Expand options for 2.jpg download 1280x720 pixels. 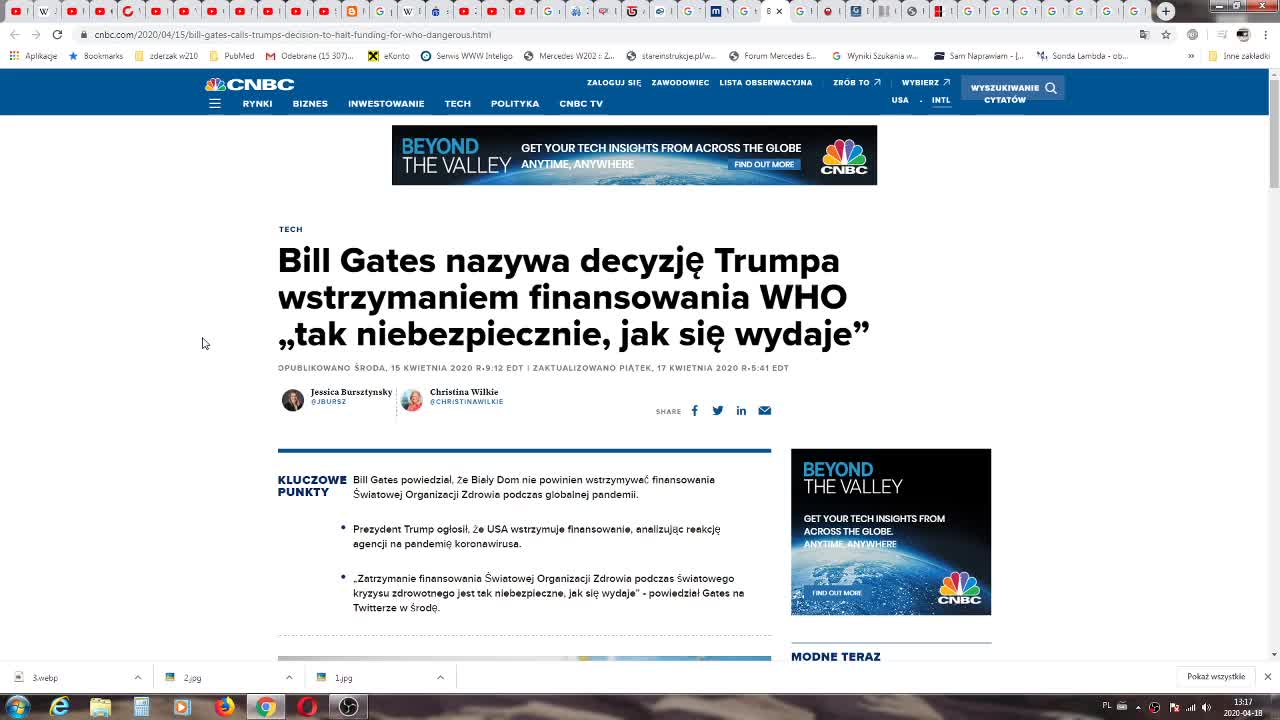(x=288, y=678)
